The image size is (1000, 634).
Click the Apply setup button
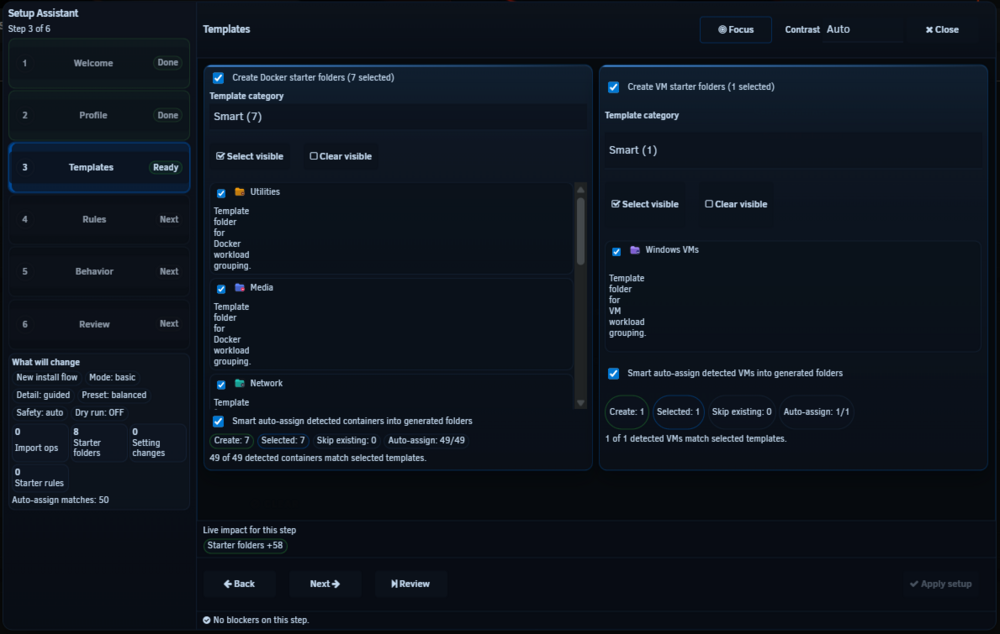tap(941, 584)
